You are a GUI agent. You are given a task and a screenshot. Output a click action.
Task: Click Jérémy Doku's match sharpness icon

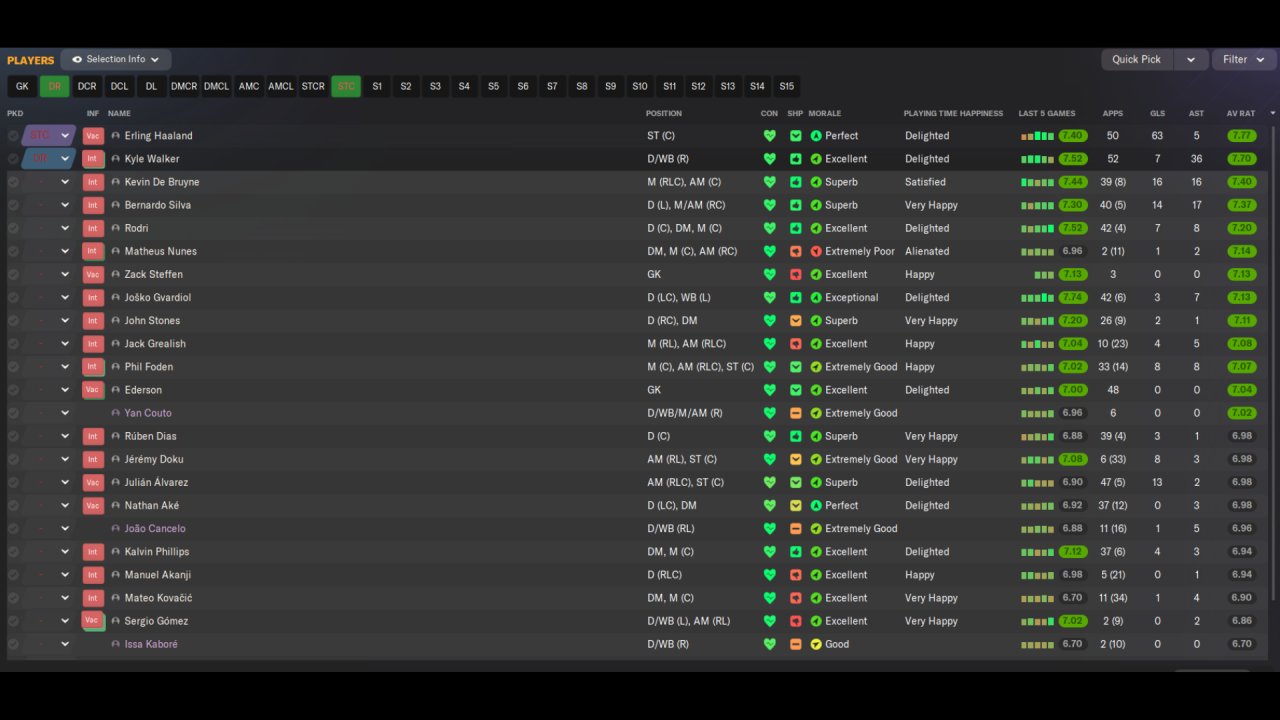click(x=796, y=459)
